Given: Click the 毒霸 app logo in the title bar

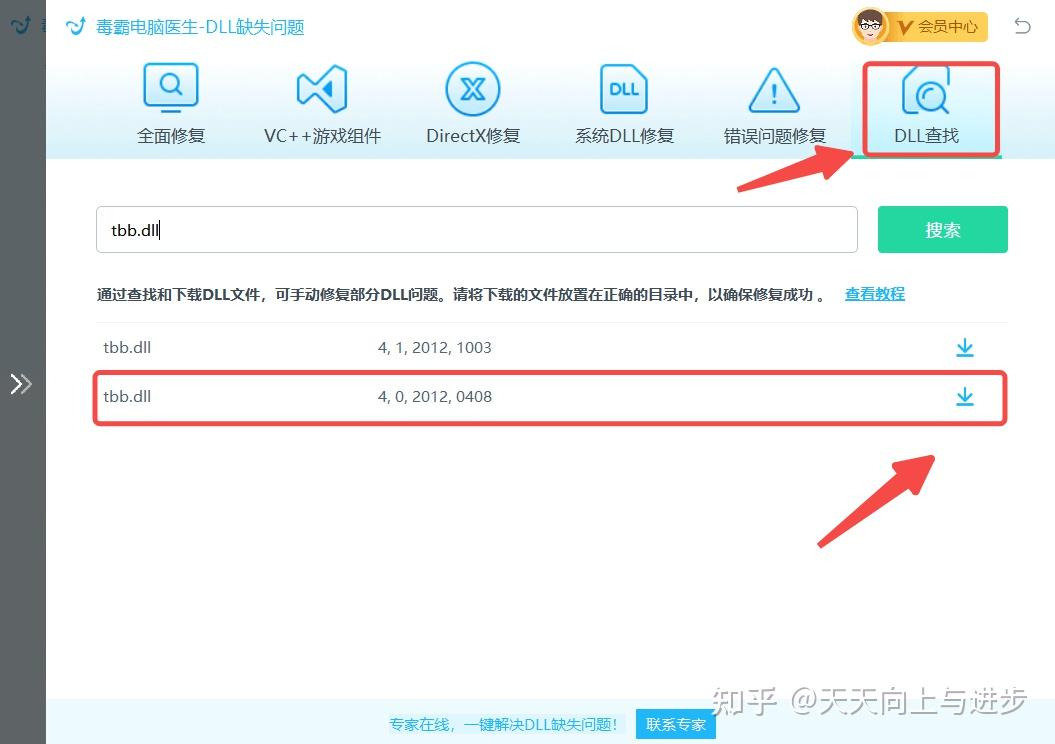Looking at the screenshot, I should click(76, 26).
